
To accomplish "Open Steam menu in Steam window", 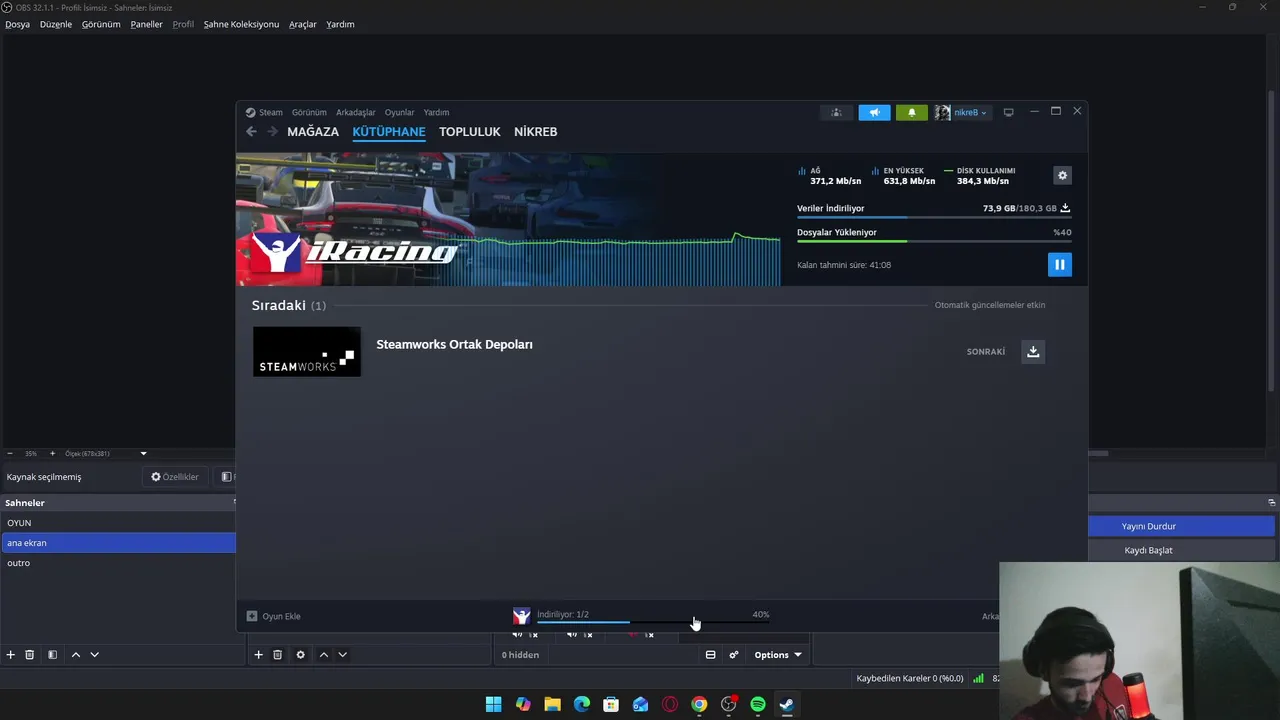I will pos(271,112).
